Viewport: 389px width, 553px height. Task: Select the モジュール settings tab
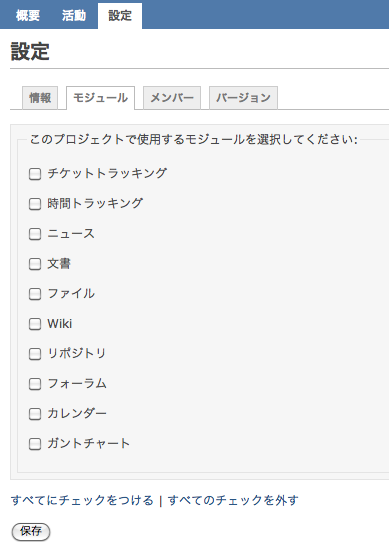101,98
